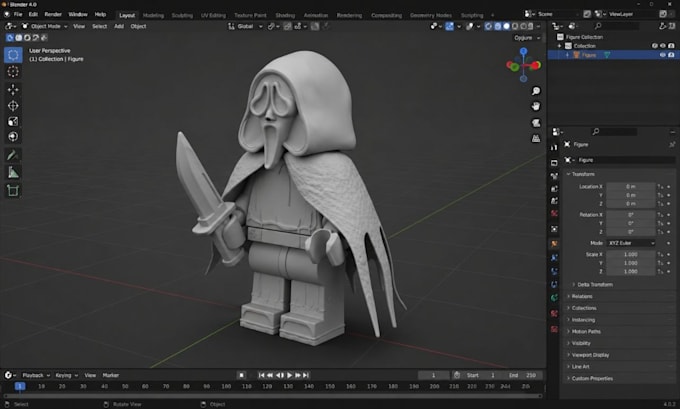This screenshot has width=680, height=409.
Task: Click the timeline horizontal scrollbar
Action: [273, 396]
